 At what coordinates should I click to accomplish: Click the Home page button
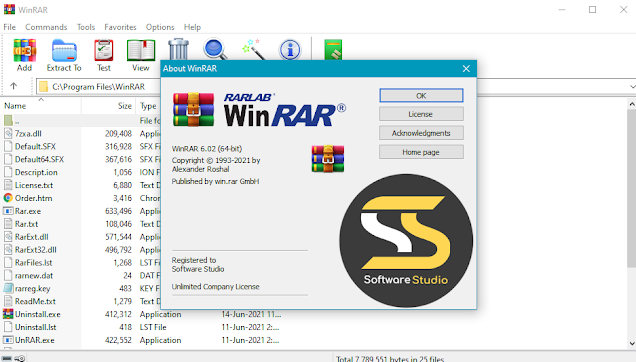421,152
